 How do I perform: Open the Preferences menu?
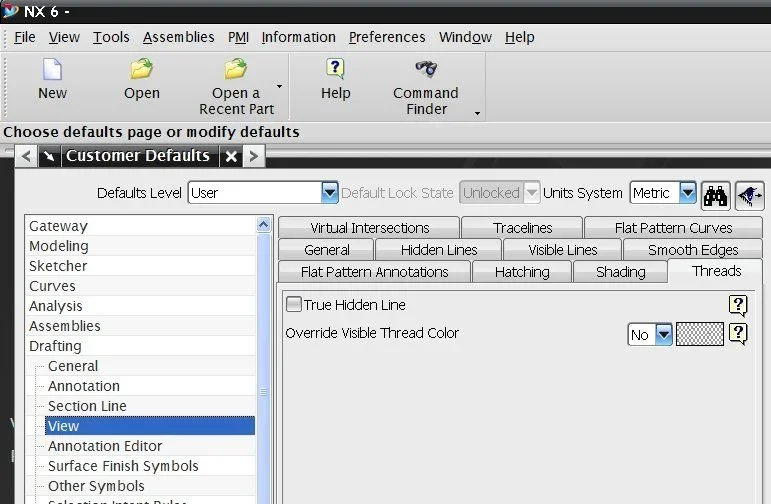point(387,37)
